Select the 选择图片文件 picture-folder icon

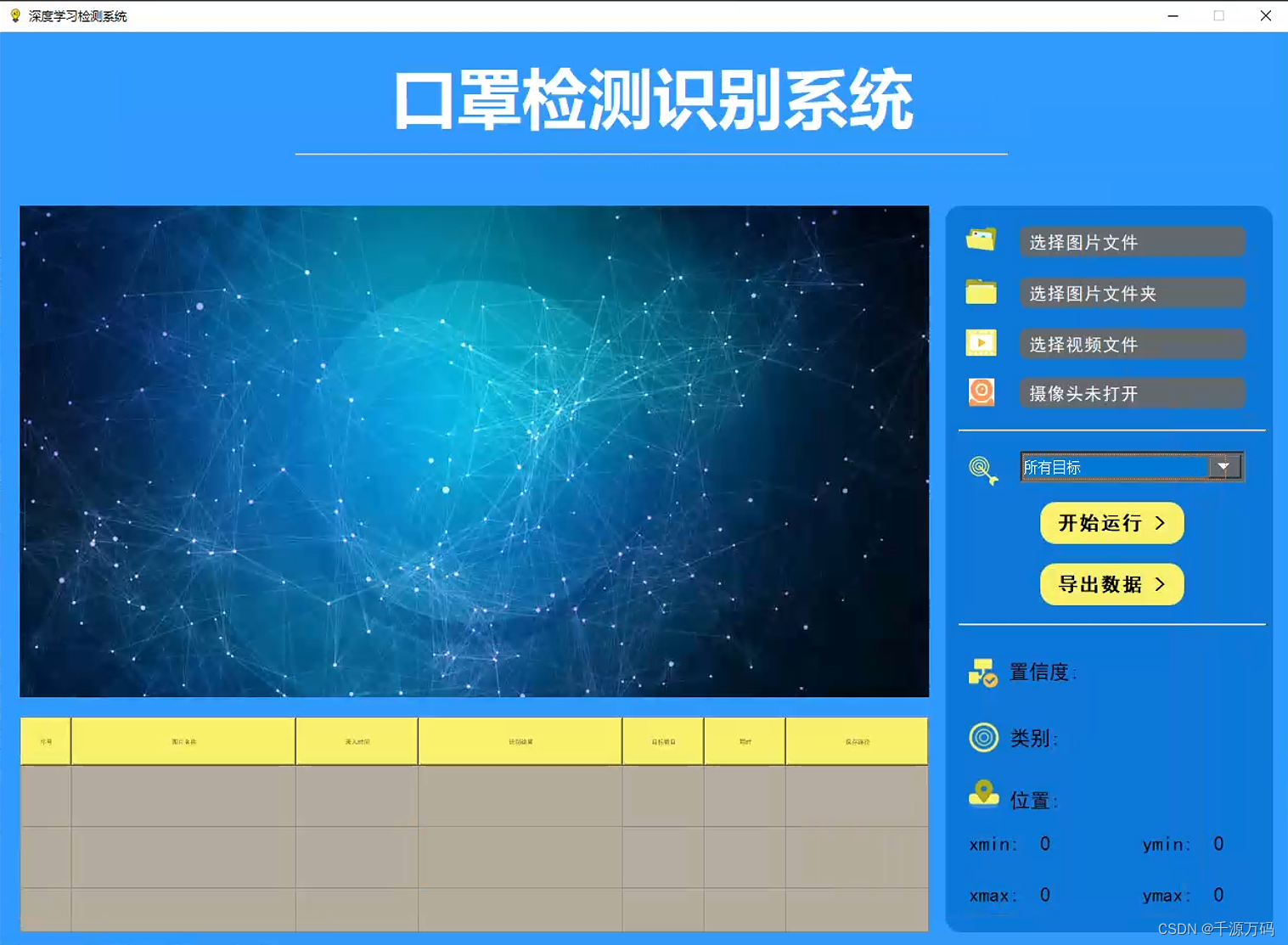(x=981, y=240)
